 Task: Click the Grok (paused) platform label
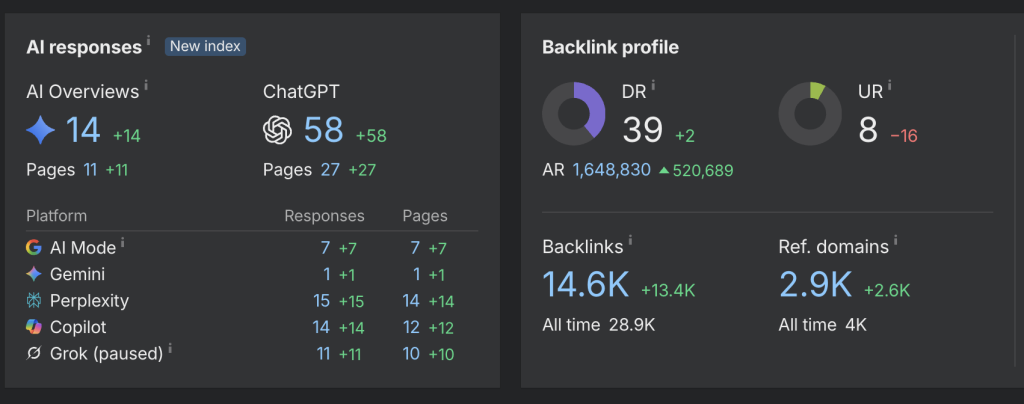[106, 354]
